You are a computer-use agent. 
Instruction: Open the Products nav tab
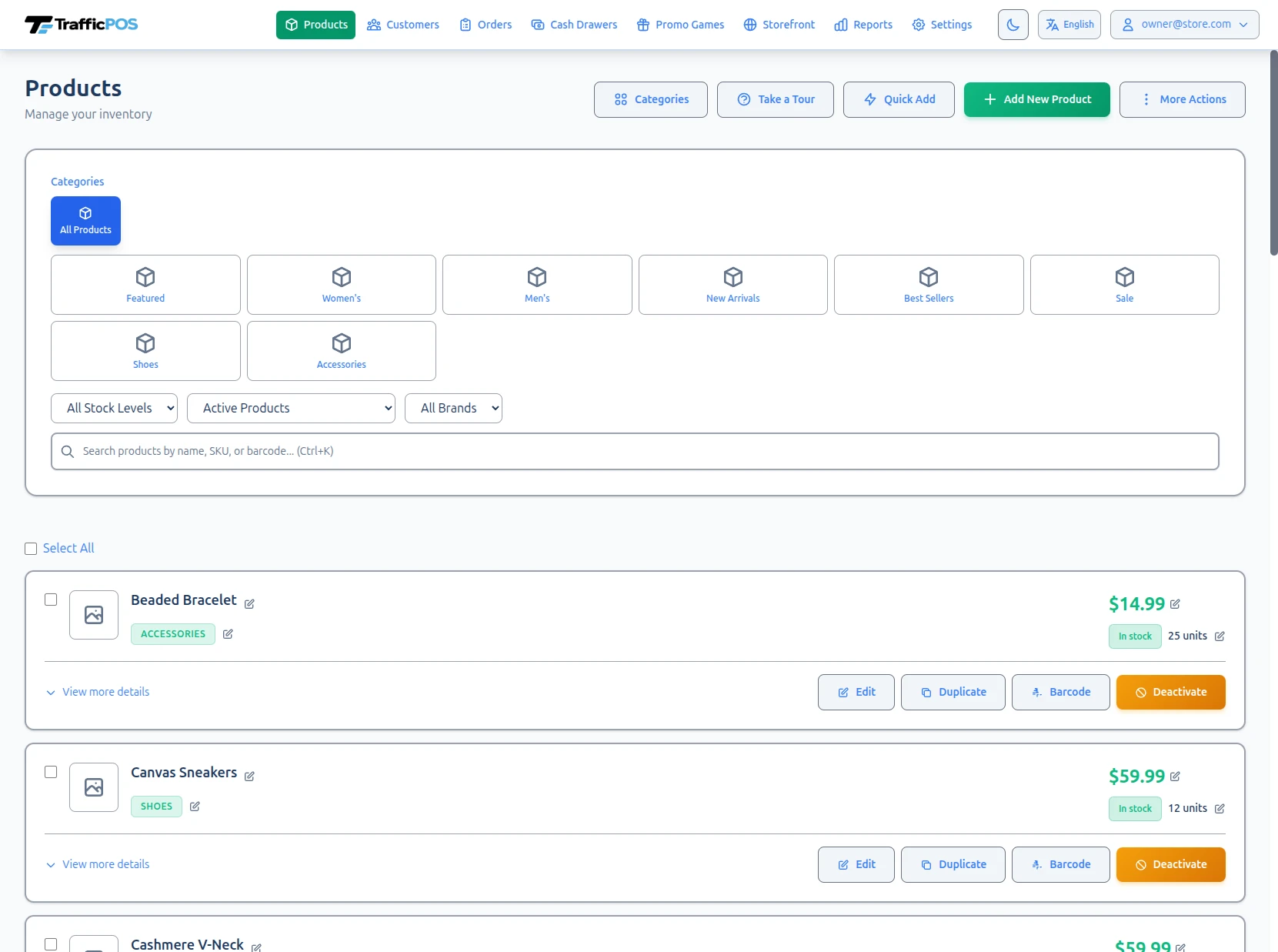pos(315,25)
